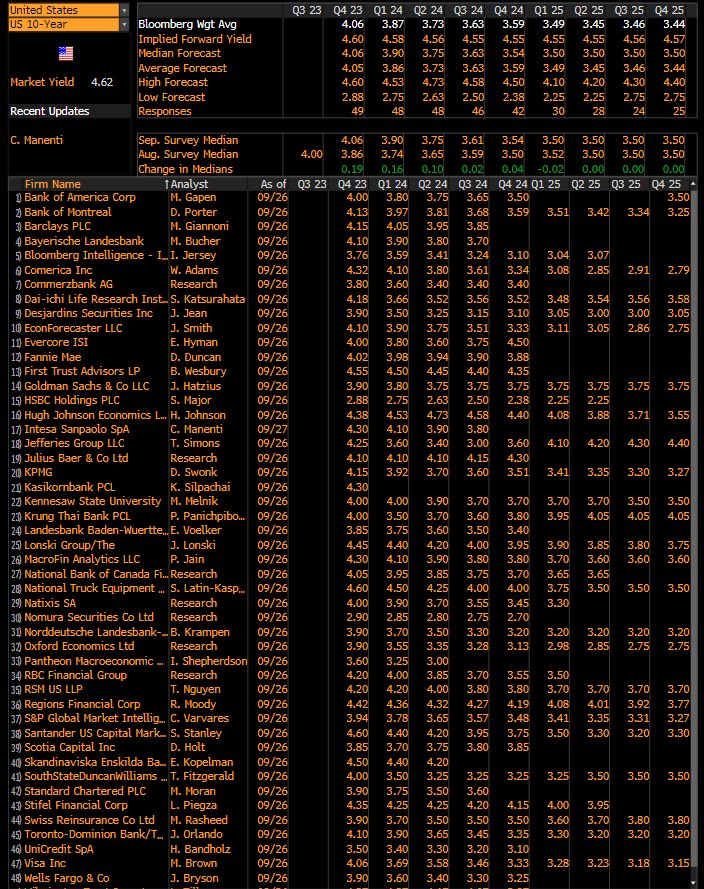Click analyst I. Shepherdson name

click(209, 661)
